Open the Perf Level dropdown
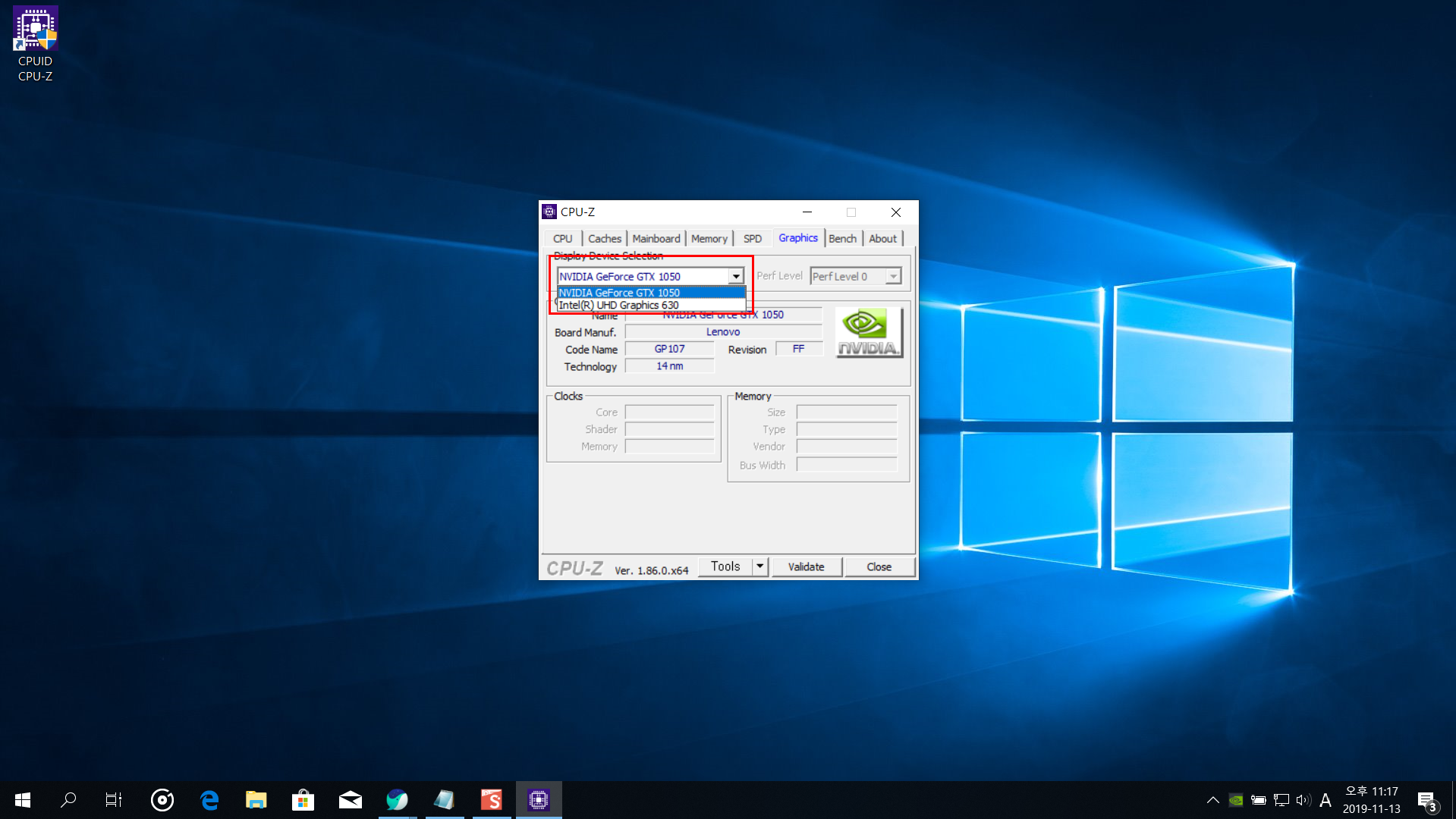 856,277
